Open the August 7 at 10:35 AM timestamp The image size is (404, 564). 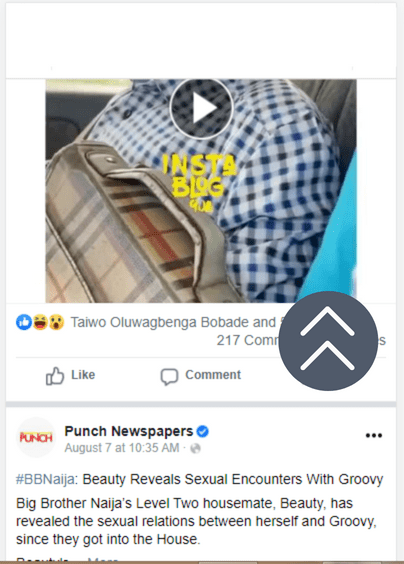pos(122,448)
